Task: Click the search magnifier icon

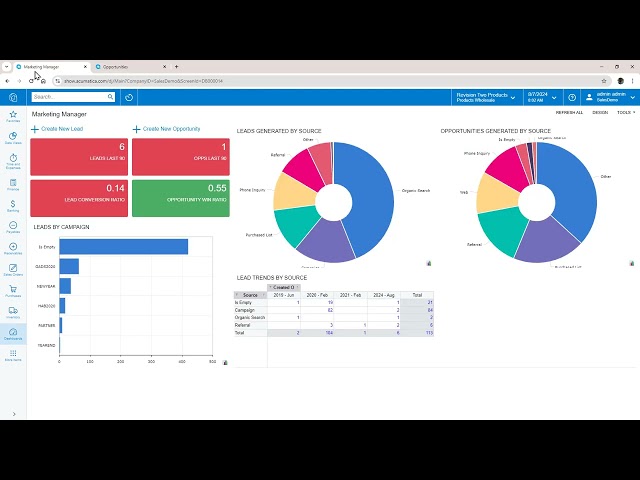Action: (x=110, y=97)
